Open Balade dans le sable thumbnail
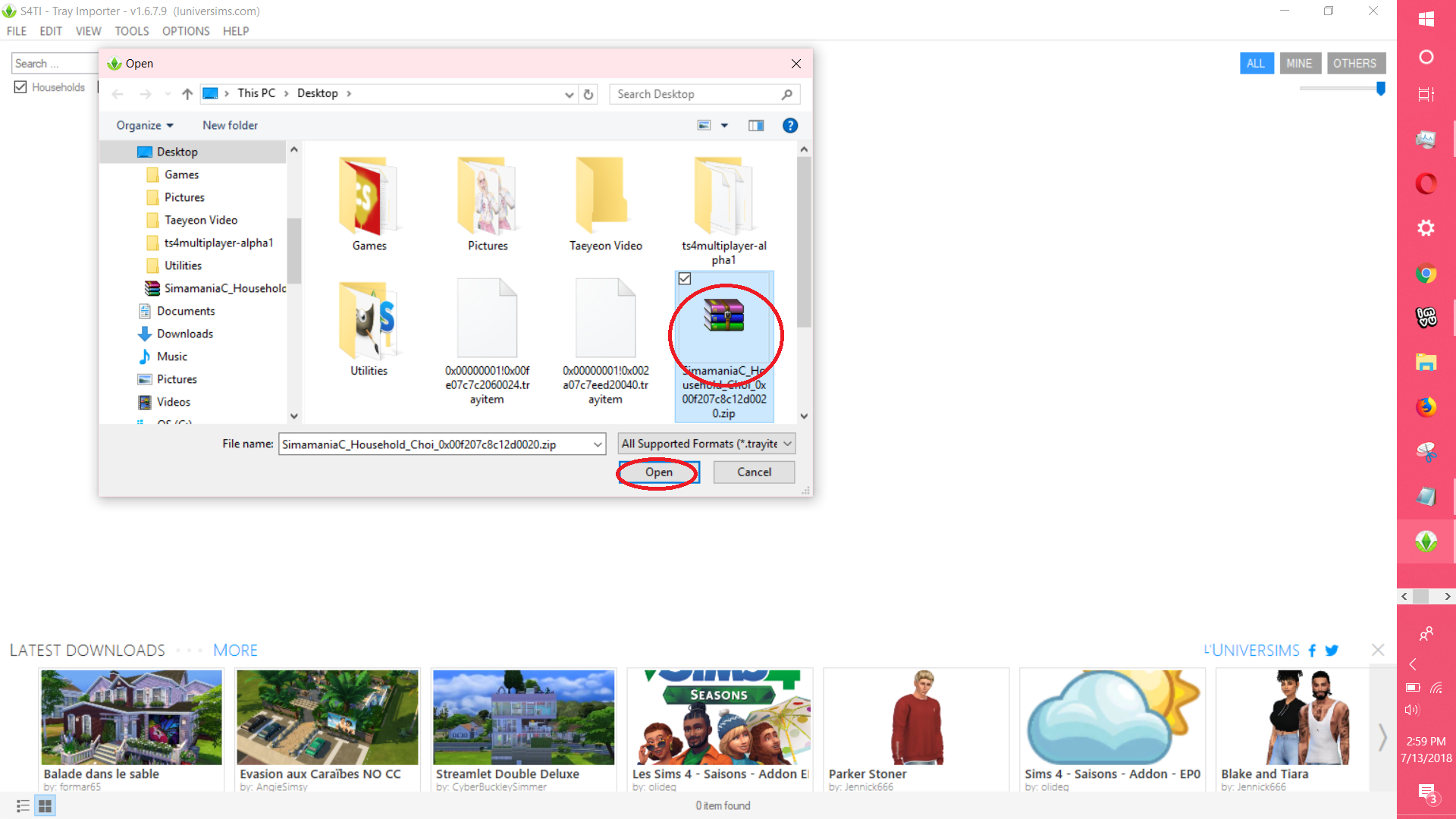 [x=131, y=717]
